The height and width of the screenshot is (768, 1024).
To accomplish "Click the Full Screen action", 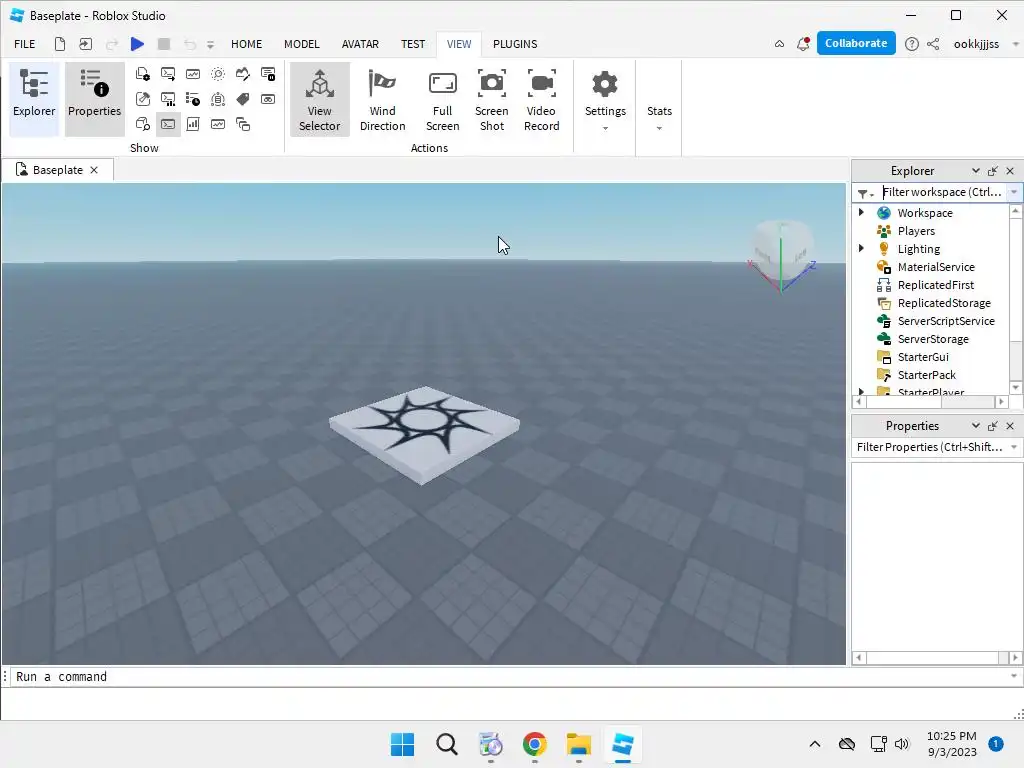I will coord(442,100).
